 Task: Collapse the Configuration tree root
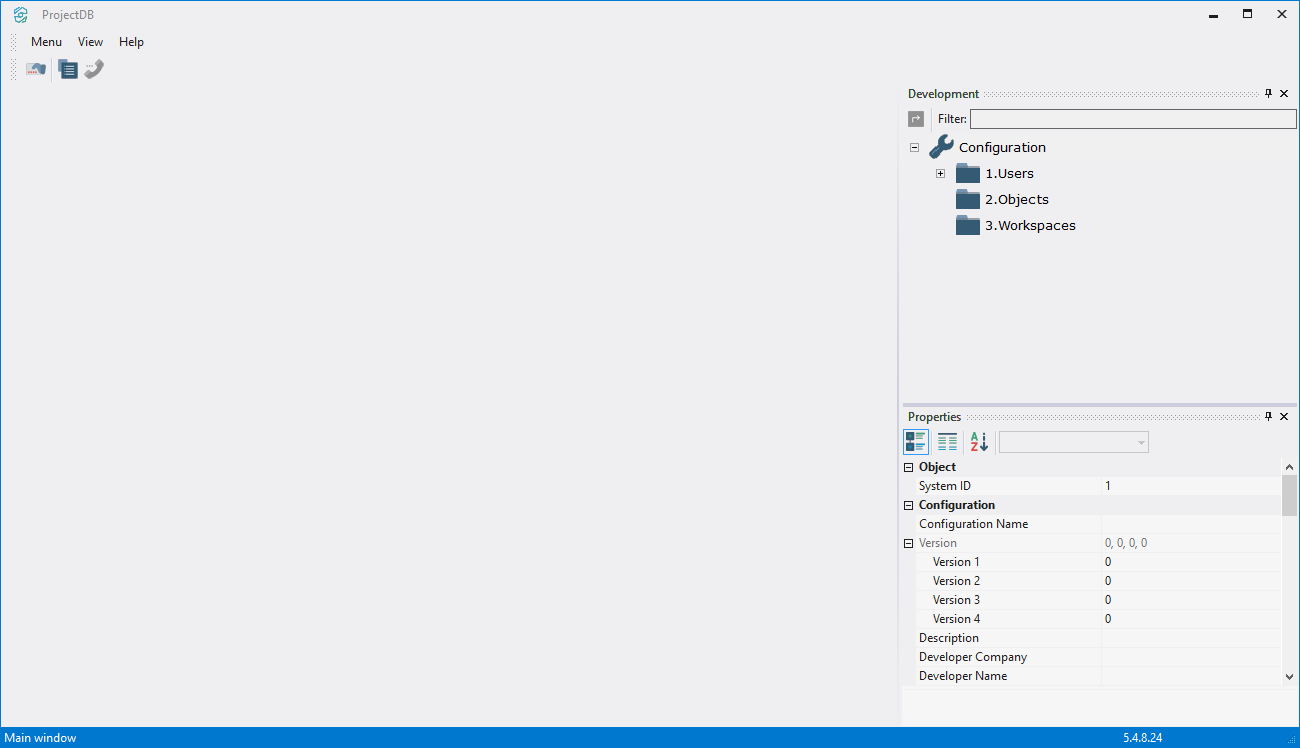(914, 147)
